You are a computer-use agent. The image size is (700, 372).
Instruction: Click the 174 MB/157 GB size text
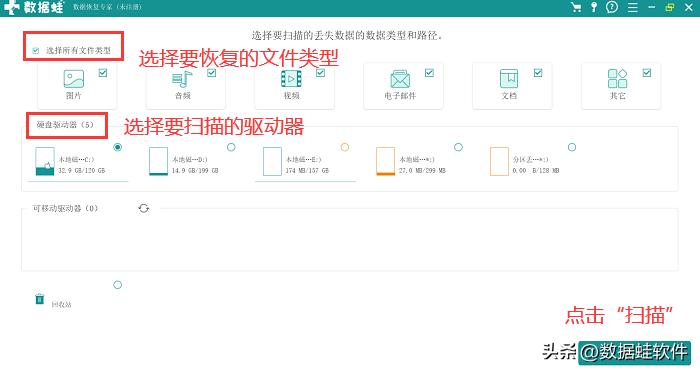[x=307, y=171]
